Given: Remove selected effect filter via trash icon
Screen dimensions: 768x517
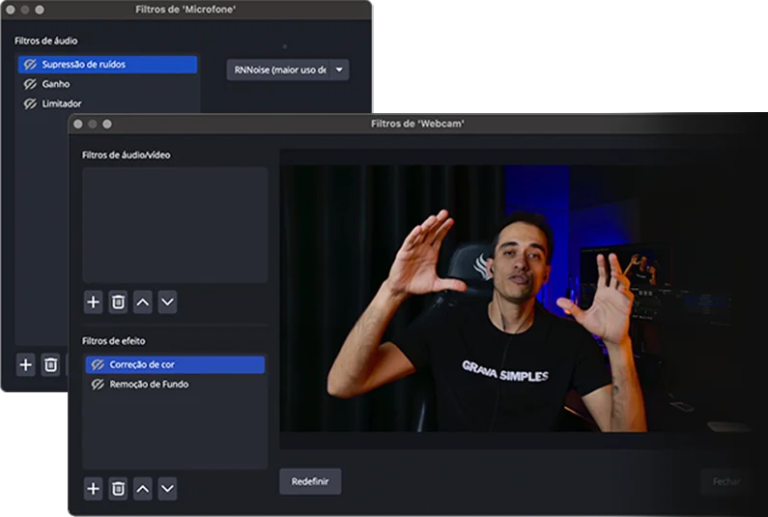Looking at the screenshot, I should coord(118,488).
